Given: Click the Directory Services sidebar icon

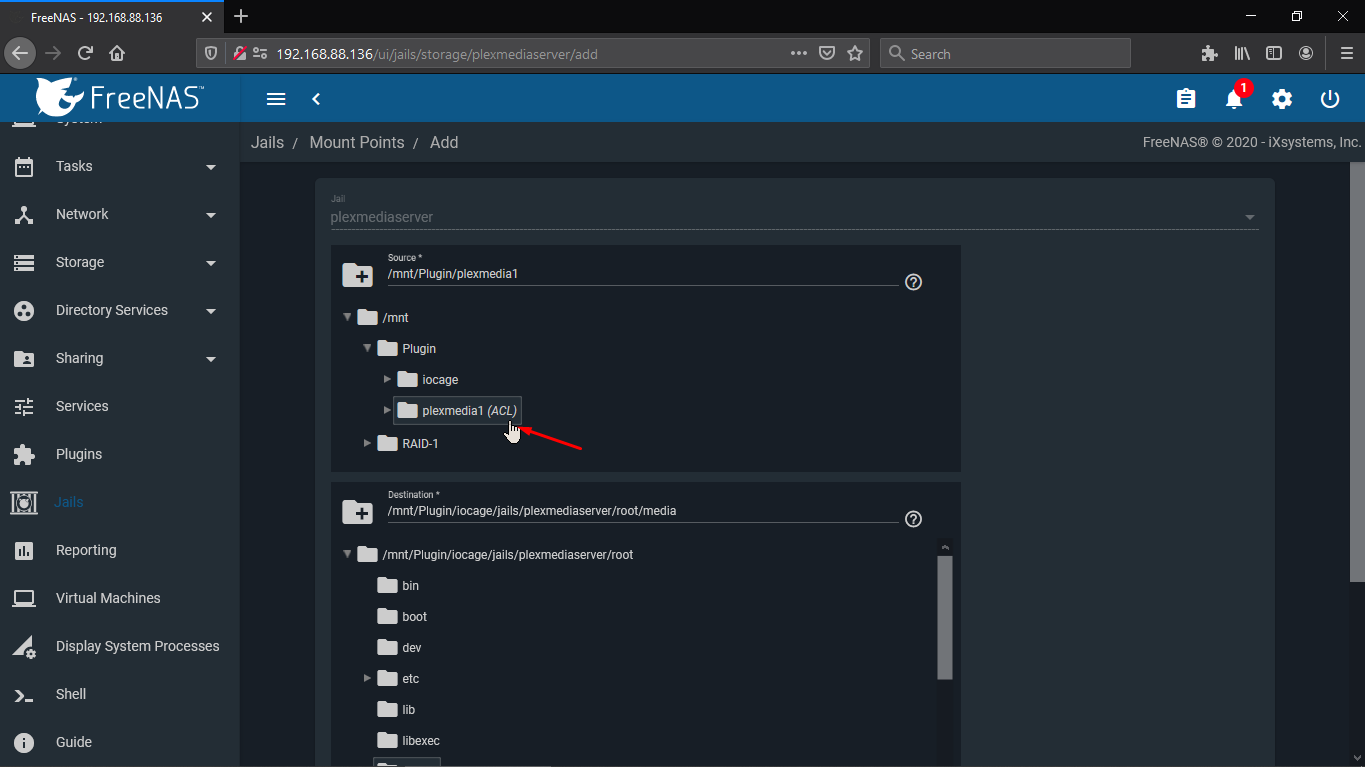Looking at the screenshot, I should [24, 310].
